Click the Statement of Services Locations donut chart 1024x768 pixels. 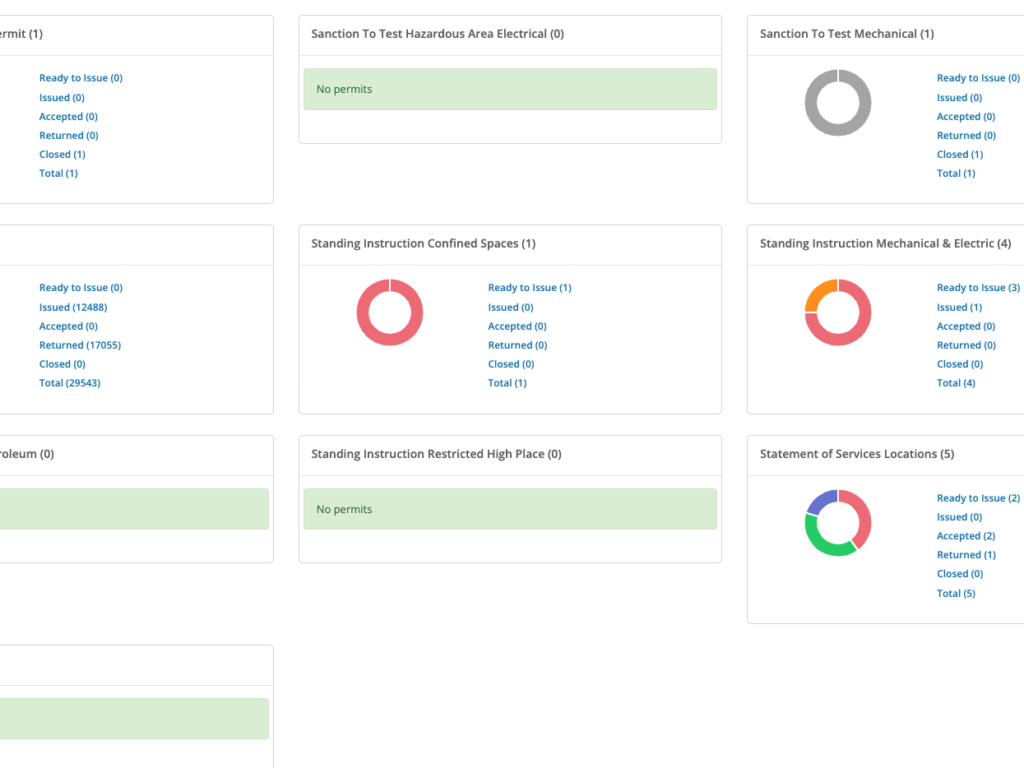point(838,522)
